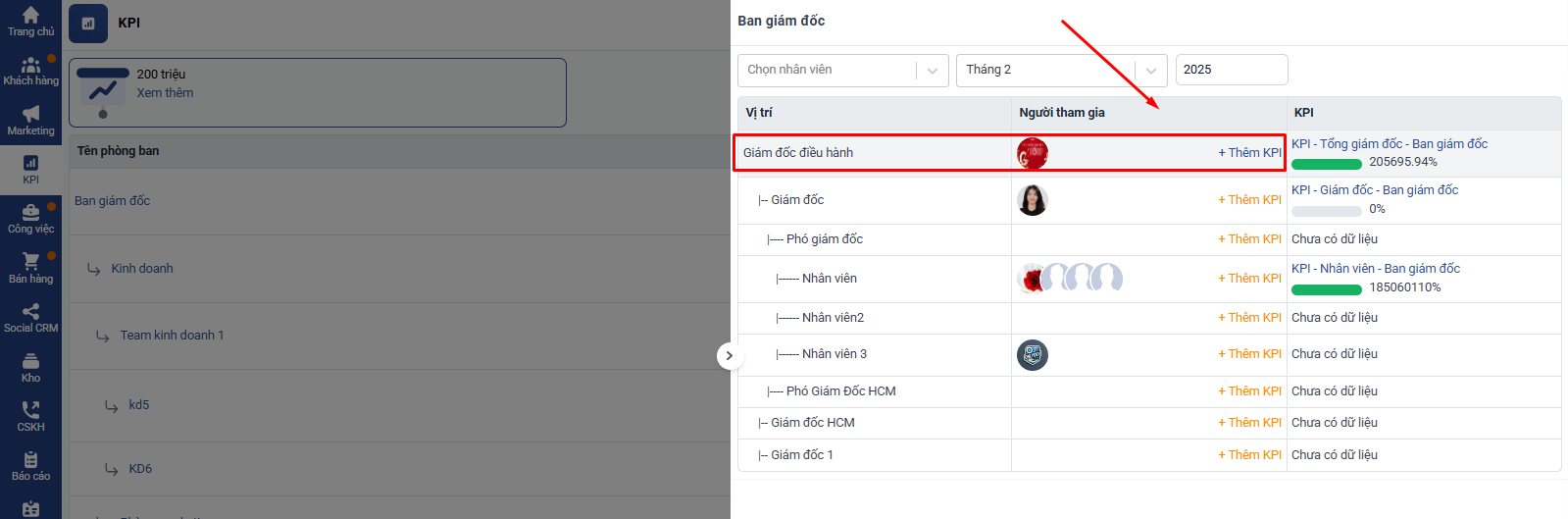The image size is (1568, 519).
Task: Click Giám đốc điều hành participant avatar
Action: pyautogui.click(x=1033, y=153)
